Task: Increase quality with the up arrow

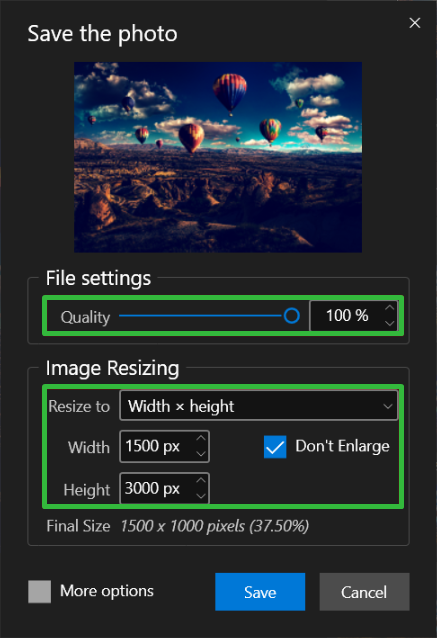Action: [390, 308]
